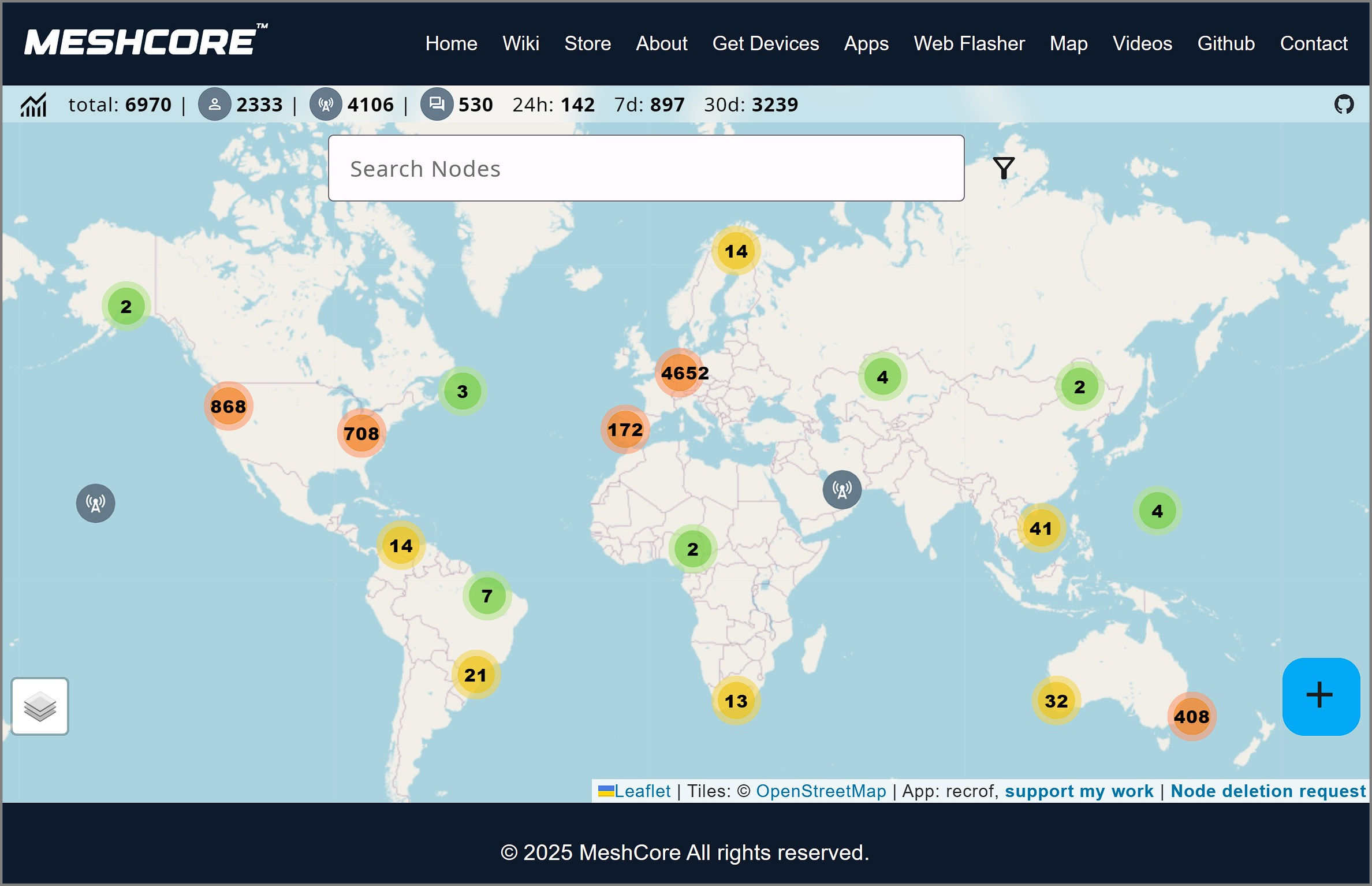Image resolution: width=1372 pixels, height=886 pixels.
Task: Go to the Contact page
Action: 1314,43
